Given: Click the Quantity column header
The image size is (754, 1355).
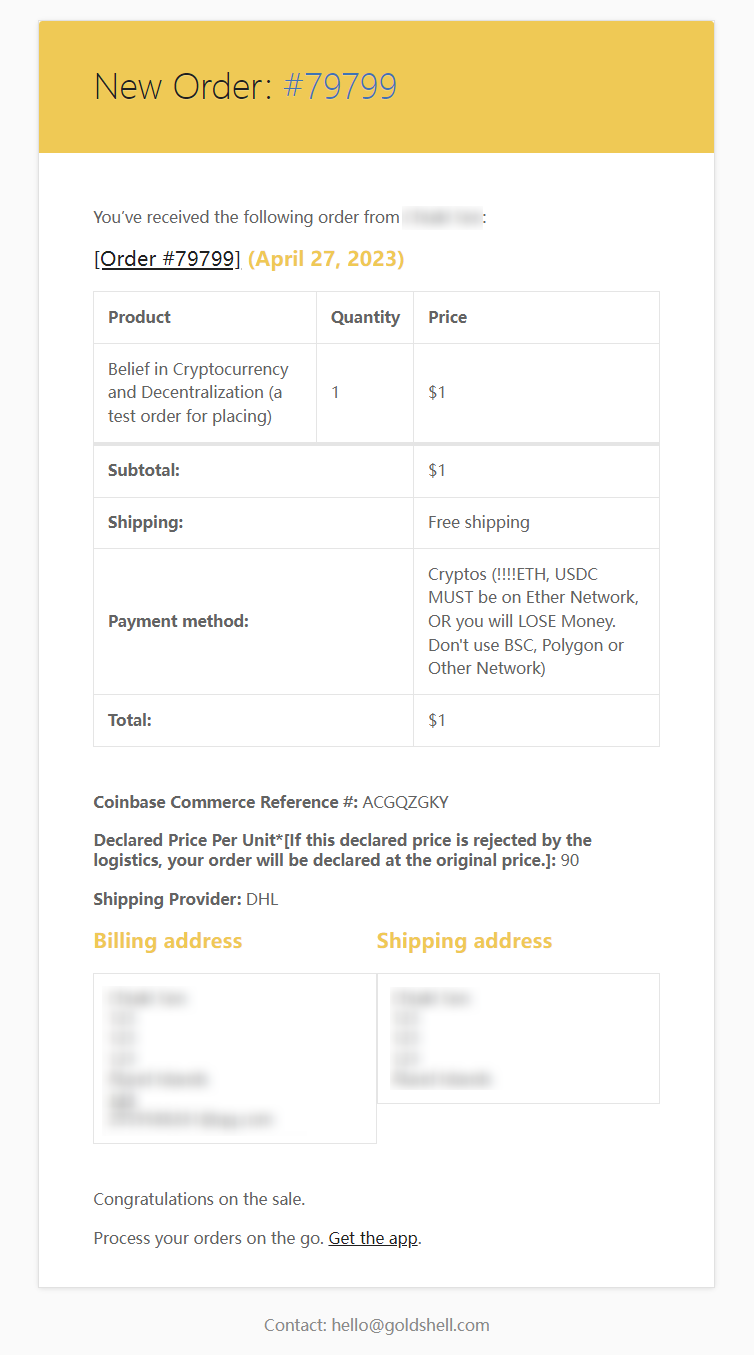Looking at the screenshot, I should click(x=365, y=317).
